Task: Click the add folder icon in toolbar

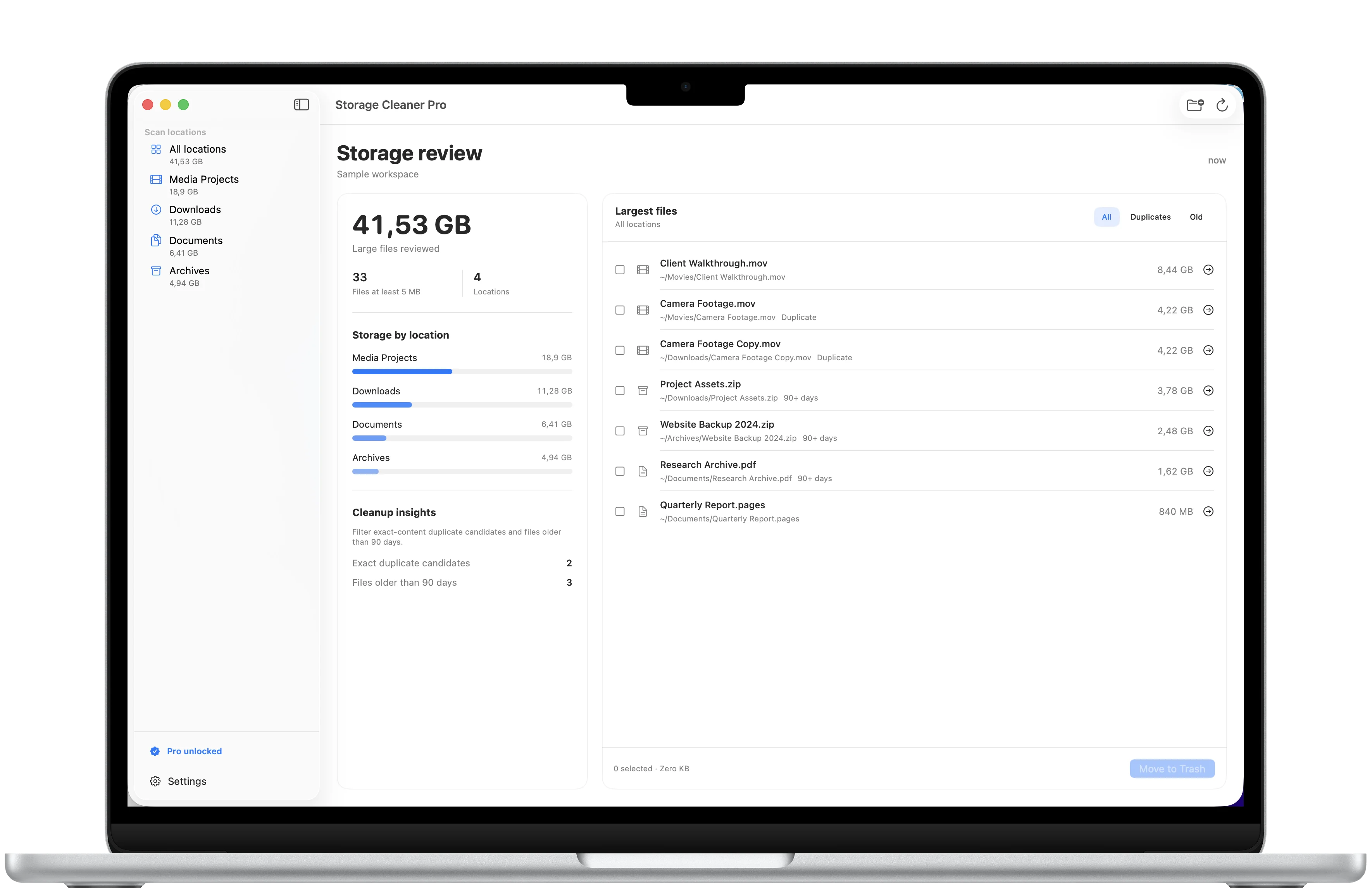Action: point(1195,105)
